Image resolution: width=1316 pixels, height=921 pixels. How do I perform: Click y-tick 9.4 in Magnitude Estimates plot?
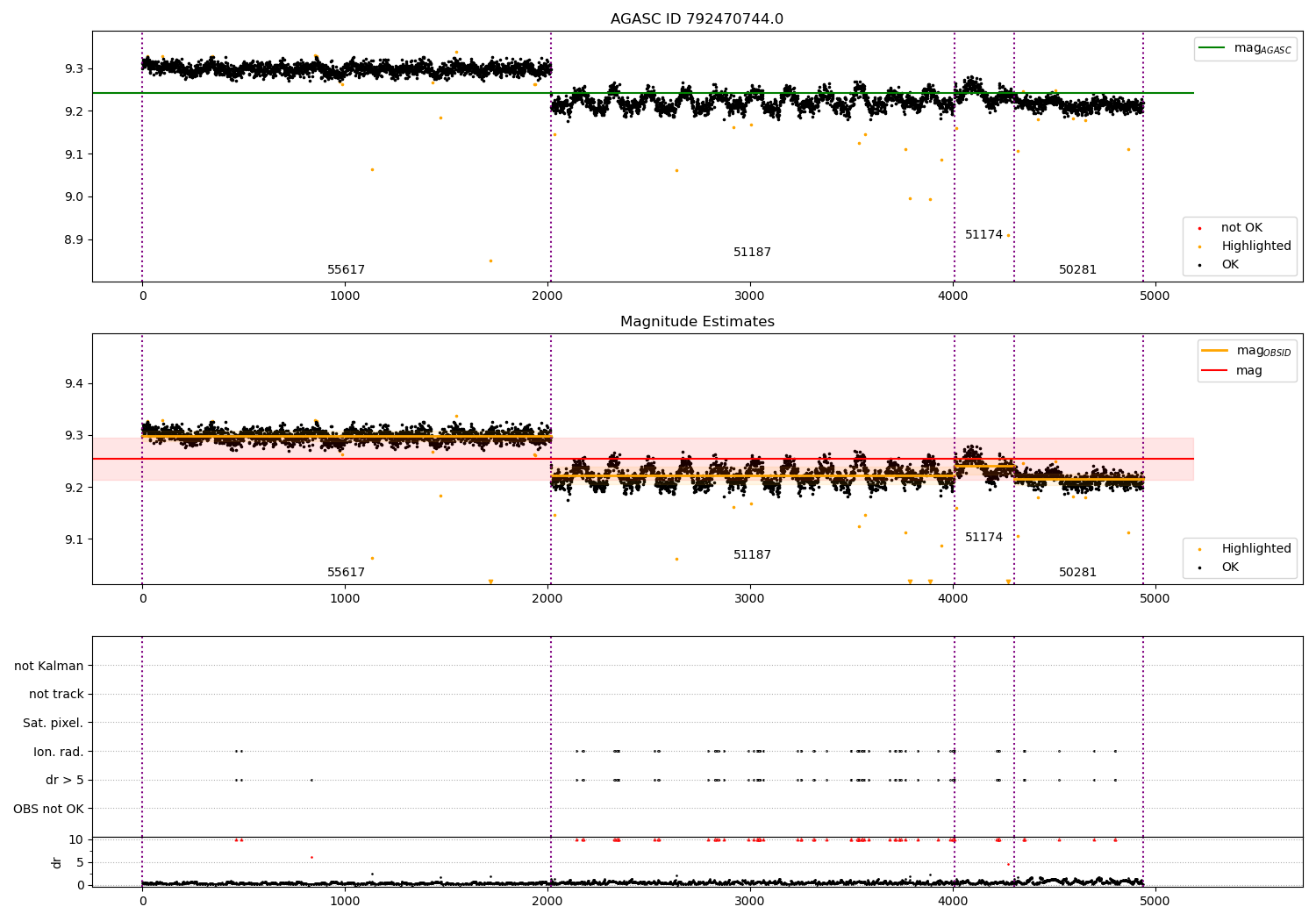click(73, 384)
